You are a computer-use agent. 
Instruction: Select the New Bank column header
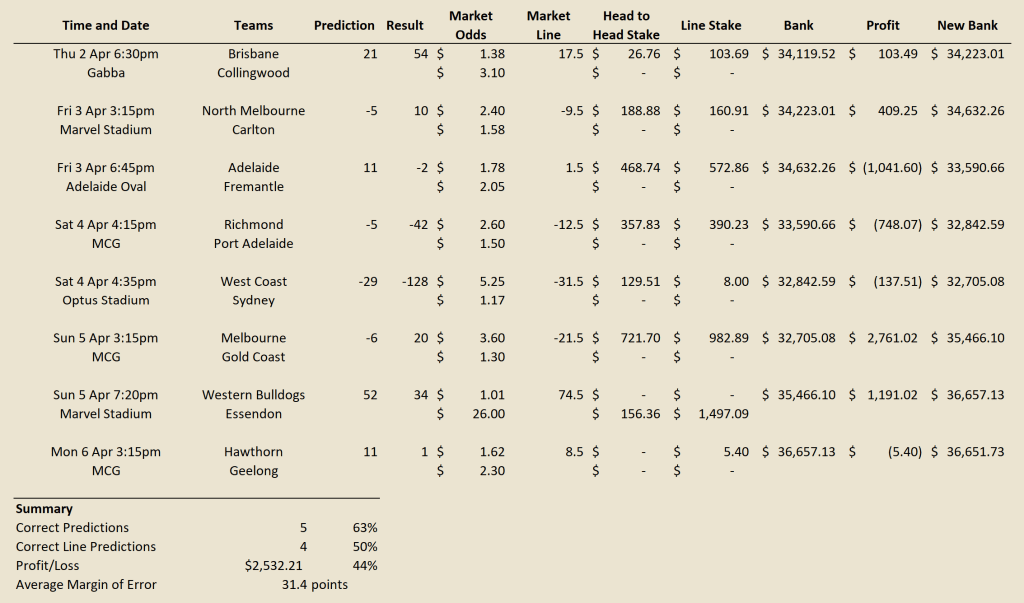click(967, 25)
